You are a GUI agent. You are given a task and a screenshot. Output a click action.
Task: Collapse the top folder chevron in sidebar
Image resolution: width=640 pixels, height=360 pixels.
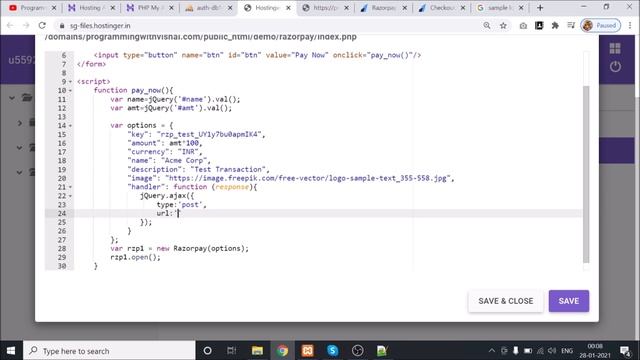coord(12,98)
